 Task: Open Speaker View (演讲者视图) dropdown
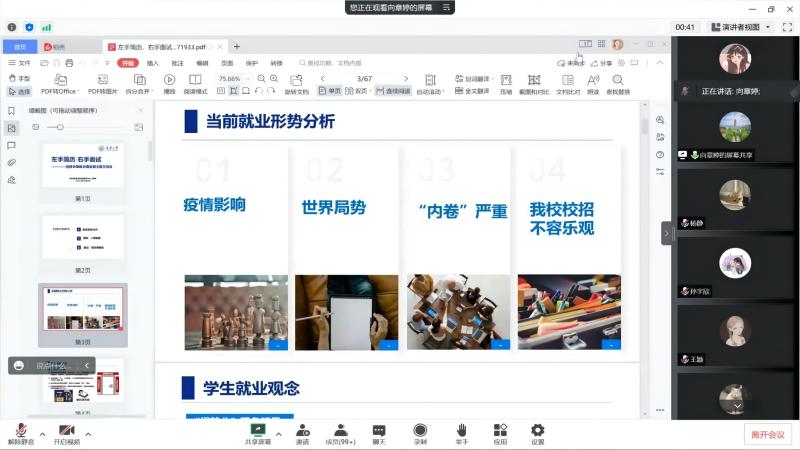[741, 27]
